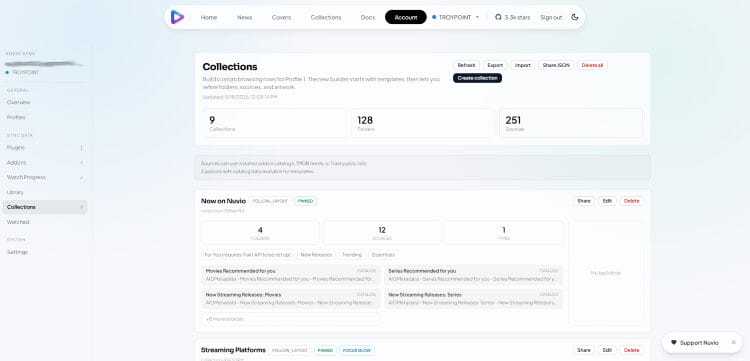
Task: Click the 12 sources count in Now on Nuvio
Action: 382,233
